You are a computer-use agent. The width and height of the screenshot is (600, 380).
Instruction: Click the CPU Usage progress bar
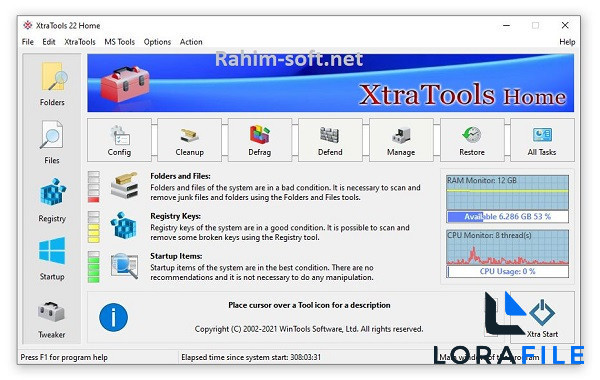(507, 271)
